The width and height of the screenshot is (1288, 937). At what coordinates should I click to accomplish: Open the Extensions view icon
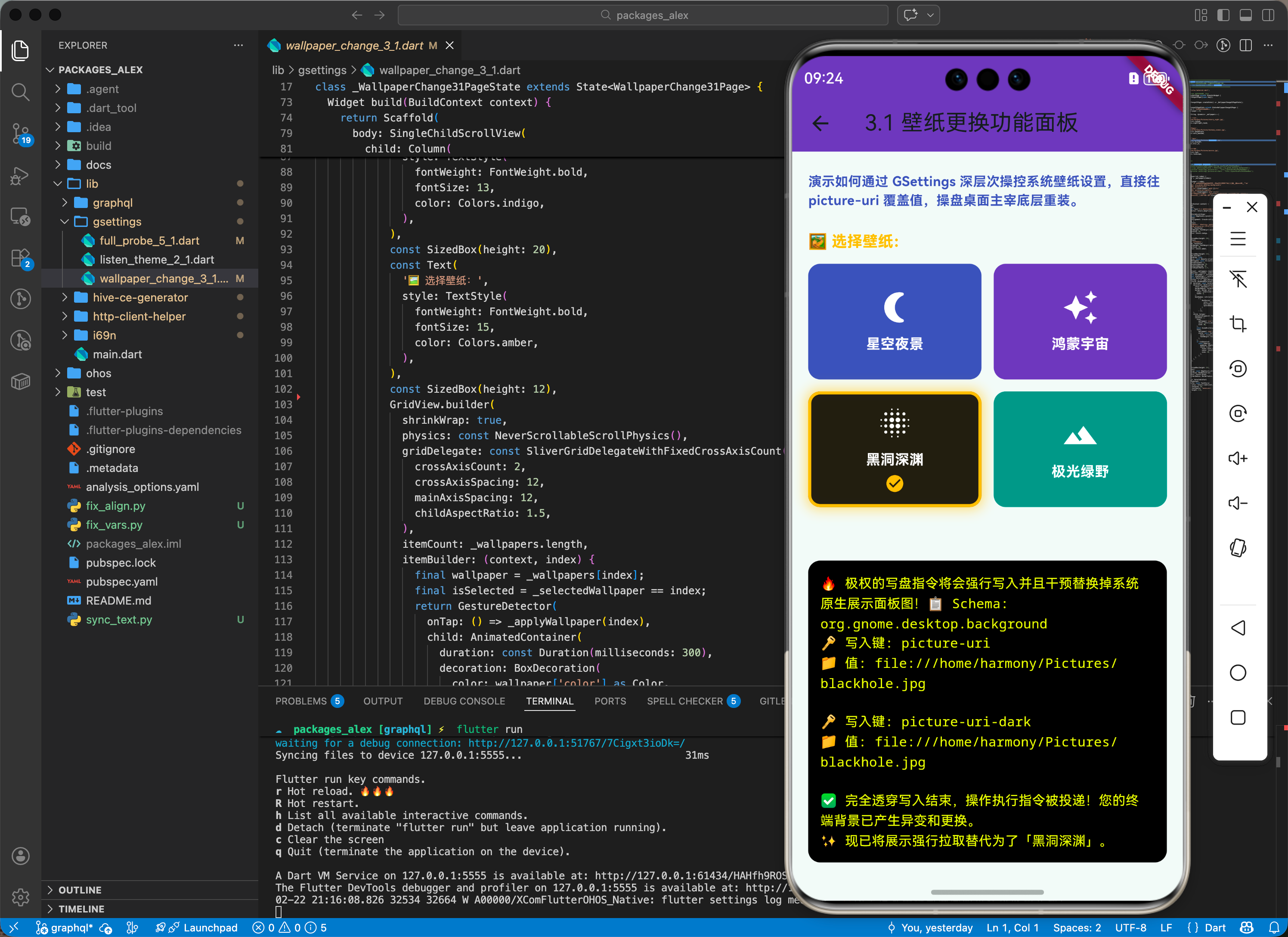pos(20,258)
